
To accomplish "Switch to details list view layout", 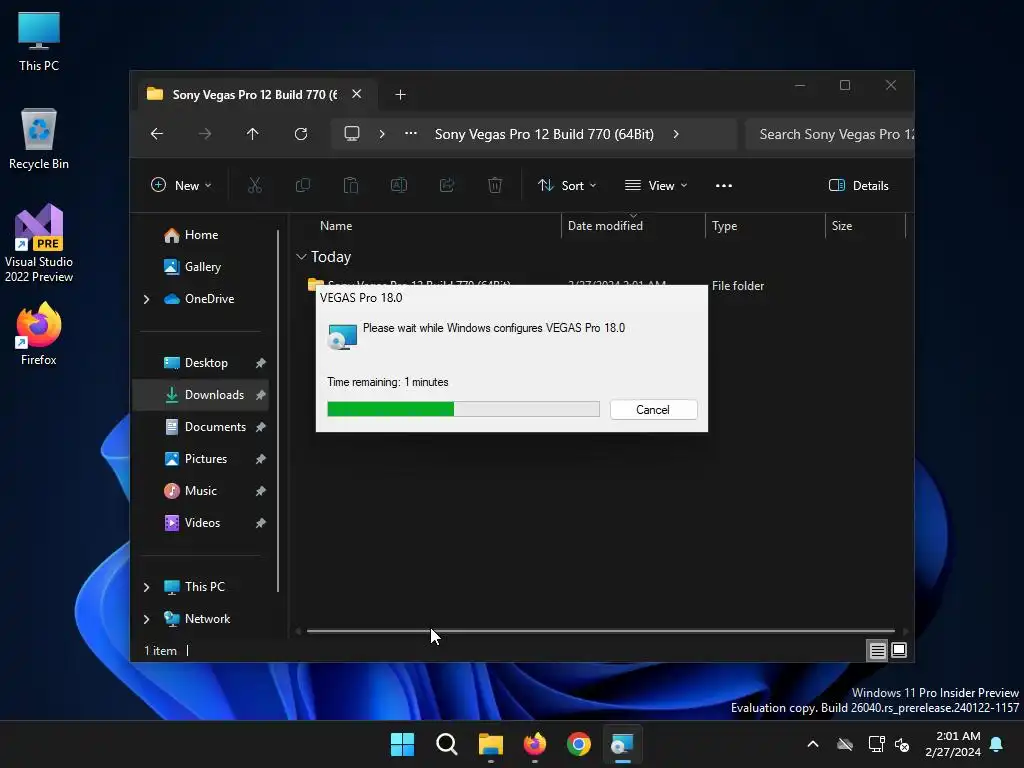I will tap(877, 650).
